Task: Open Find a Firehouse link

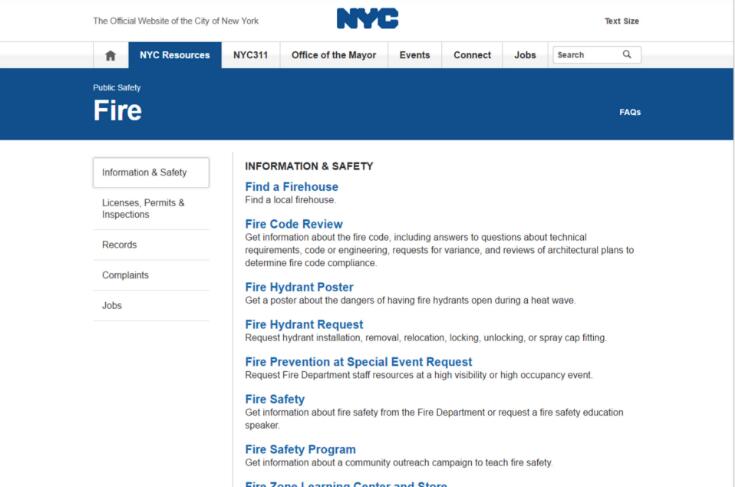Action: coord(291,187)
